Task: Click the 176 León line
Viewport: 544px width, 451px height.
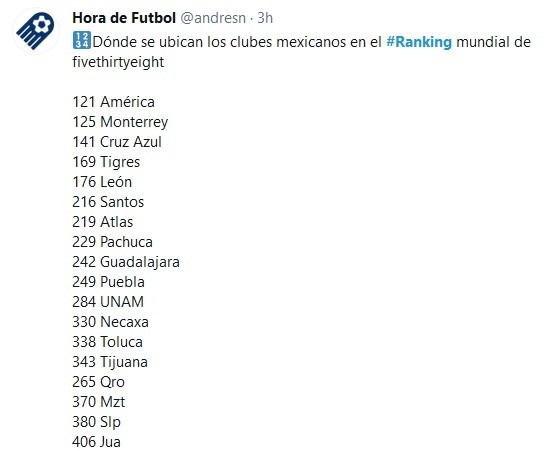Action: click(102, 182)
